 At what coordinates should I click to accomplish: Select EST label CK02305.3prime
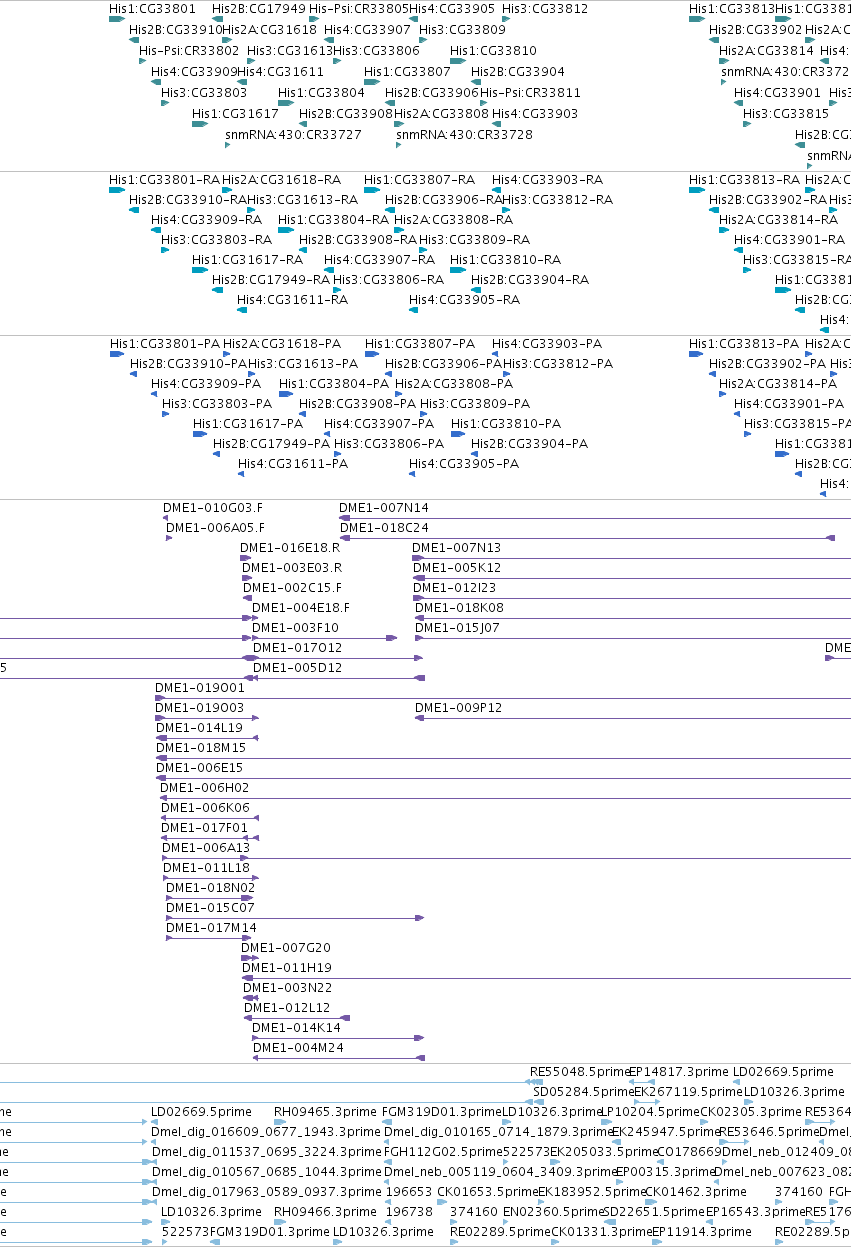(750, 1112)
